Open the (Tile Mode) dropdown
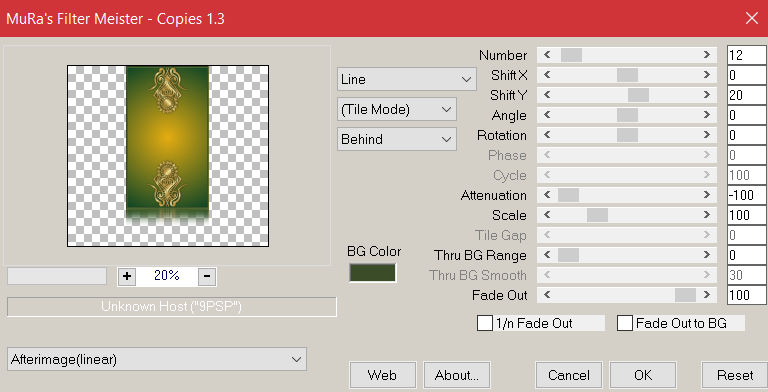Viewport: 768px width, 392px height. click(397, 109)
